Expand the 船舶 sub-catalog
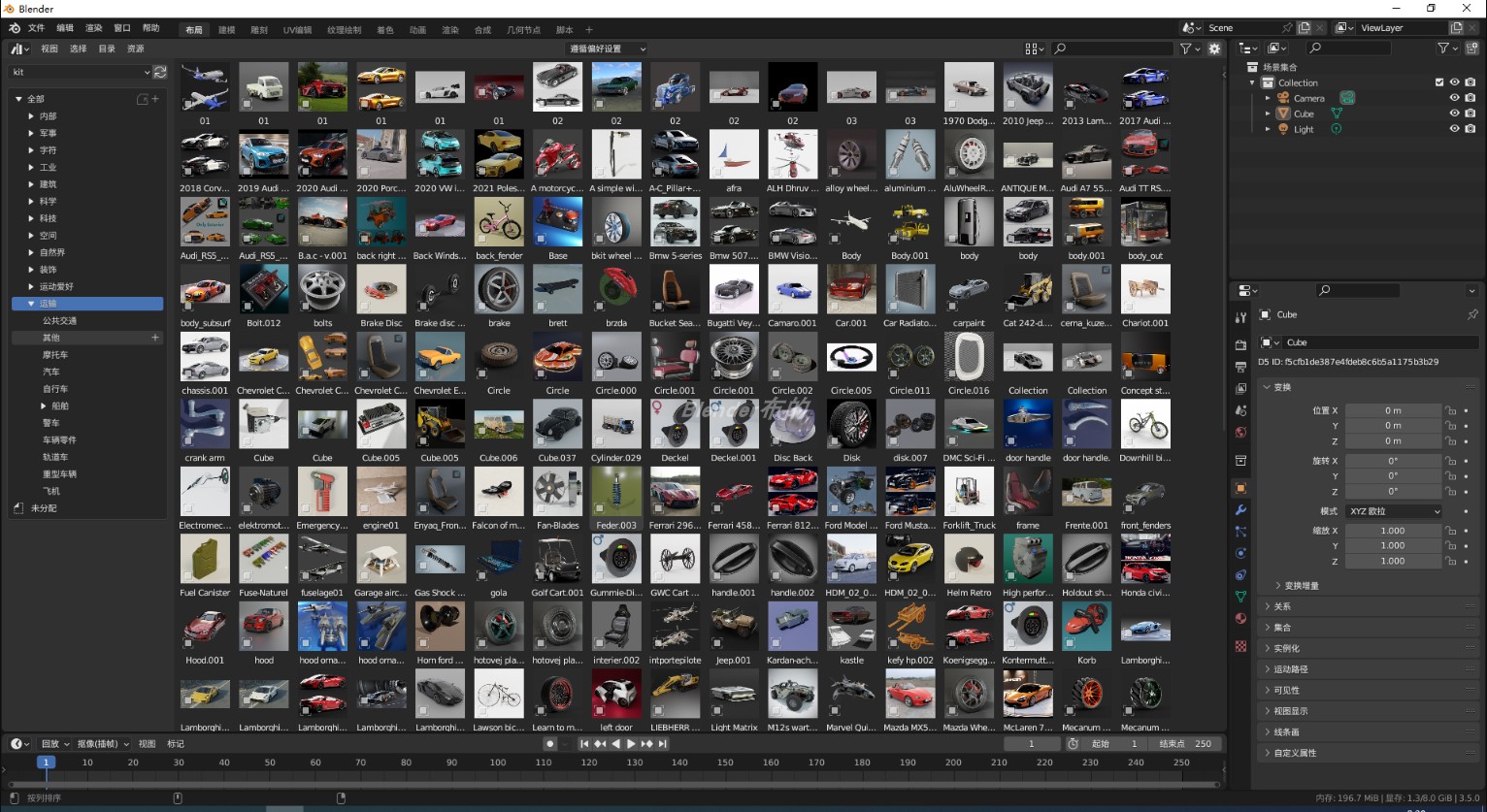 [44, 406]
